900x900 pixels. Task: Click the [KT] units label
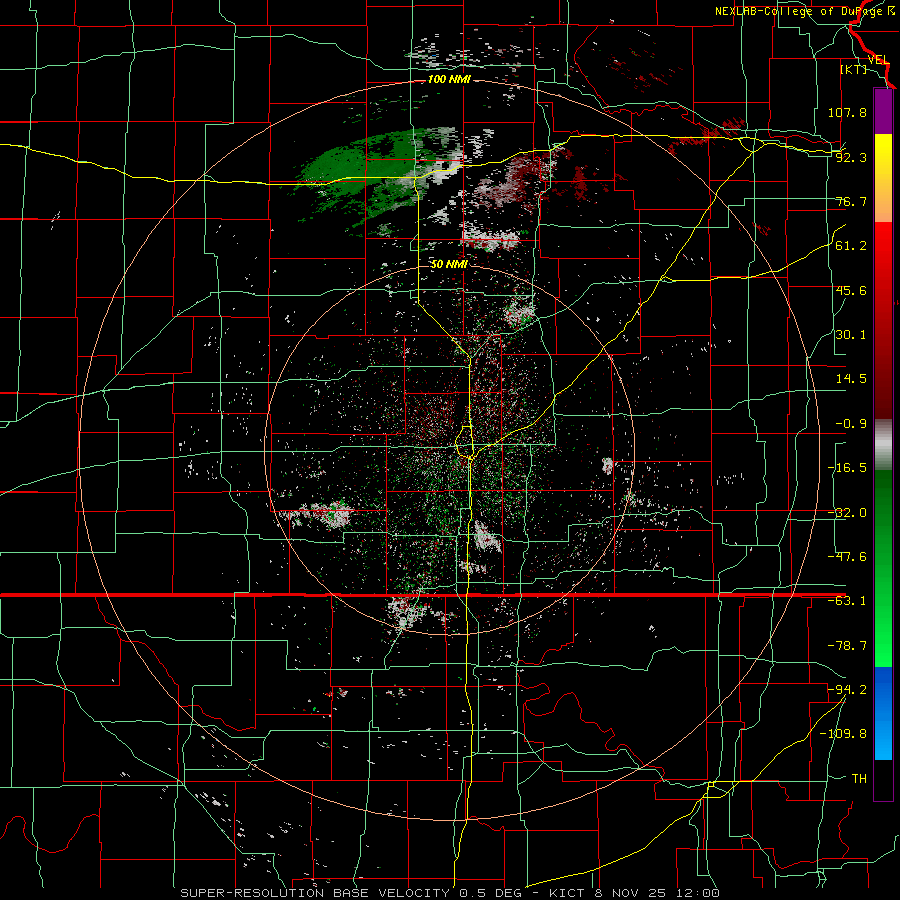click(854, 69)
